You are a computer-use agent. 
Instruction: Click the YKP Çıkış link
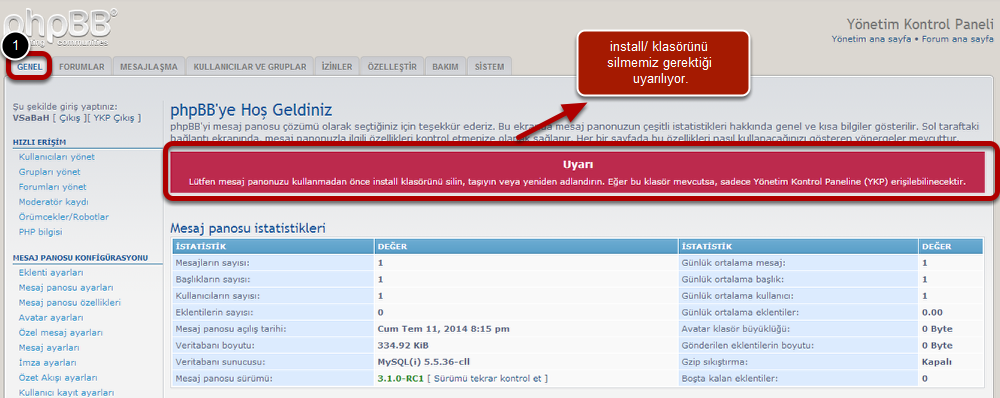114,118
